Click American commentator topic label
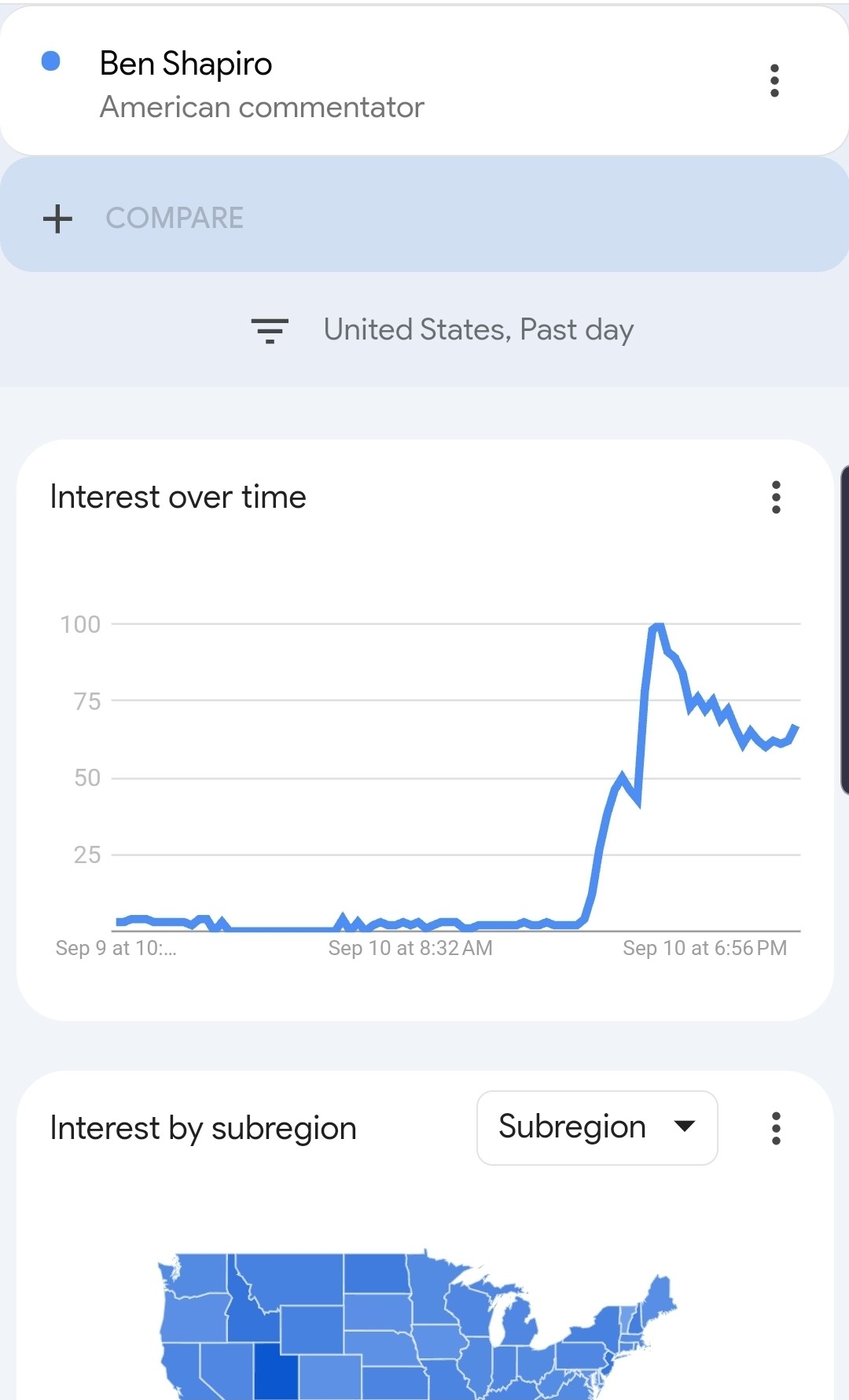This screenshot has width=849, height=1400. (x=262, y=108)
